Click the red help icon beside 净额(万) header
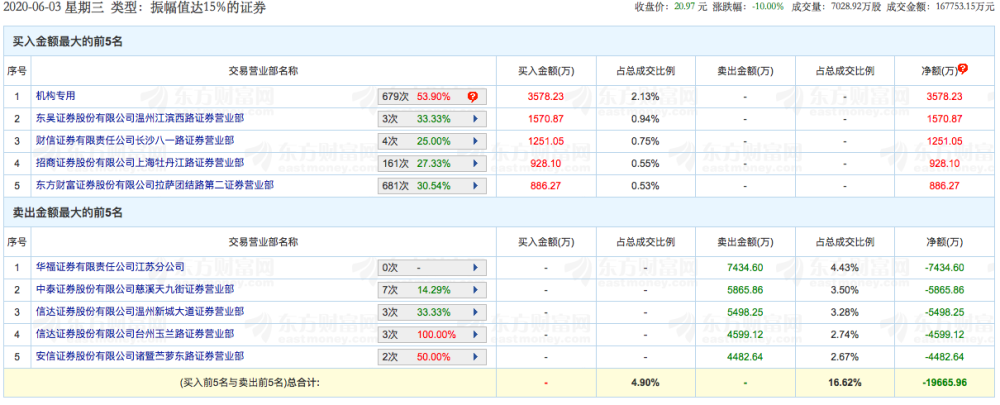This screenshot has width=1000, height=405. point(963,69)
